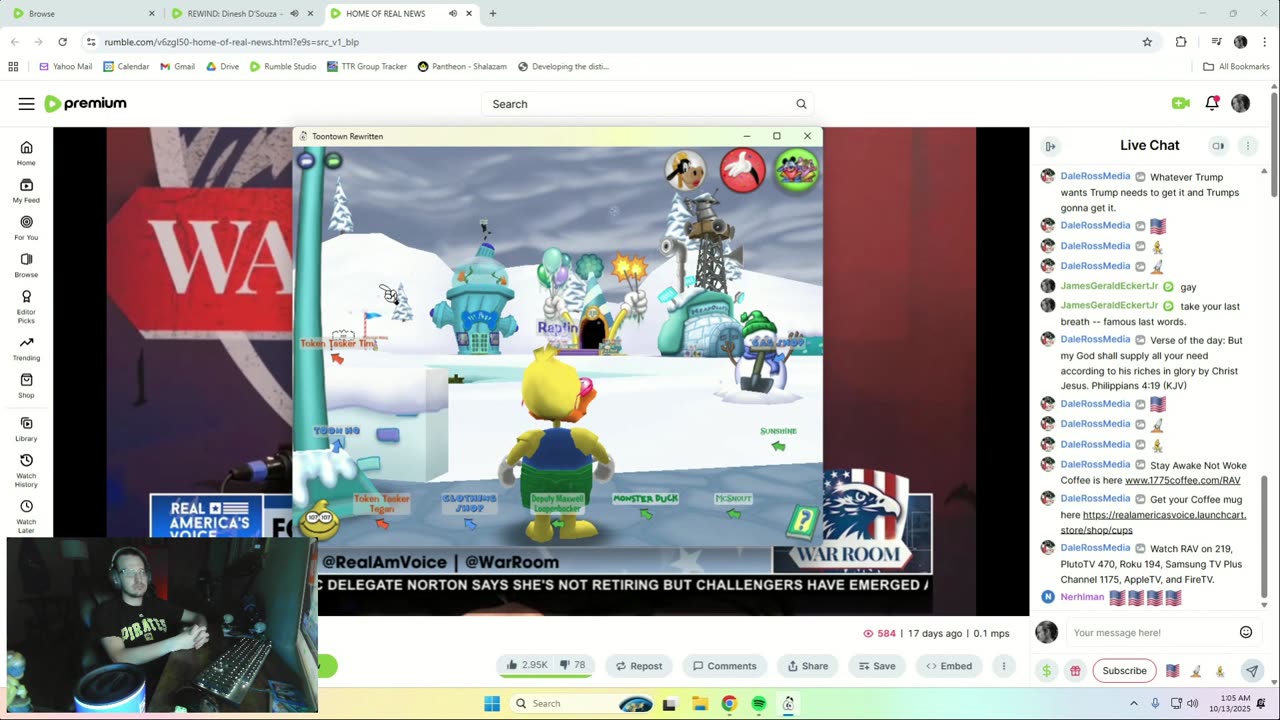Viewport: 1280px width, 720px height.
Task: Click the Repost button
Action: click(x=638, y=666)
